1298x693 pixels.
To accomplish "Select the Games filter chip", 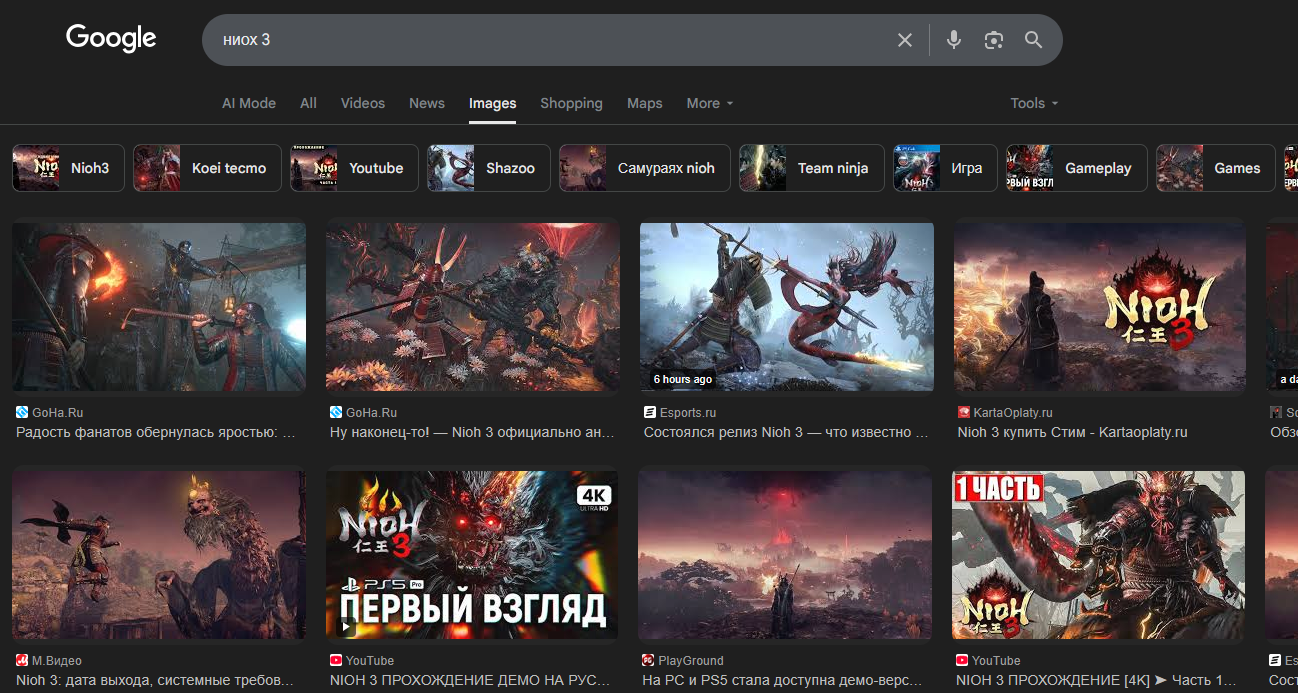I will click(x=1216, y=168).
